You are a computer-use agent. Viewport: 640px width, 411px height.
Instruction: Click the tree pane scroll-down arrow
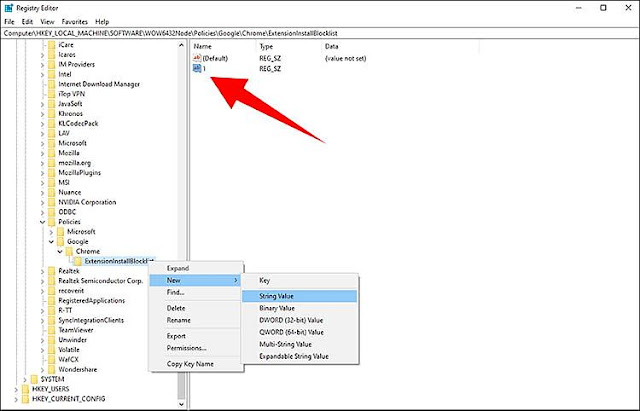182,404
